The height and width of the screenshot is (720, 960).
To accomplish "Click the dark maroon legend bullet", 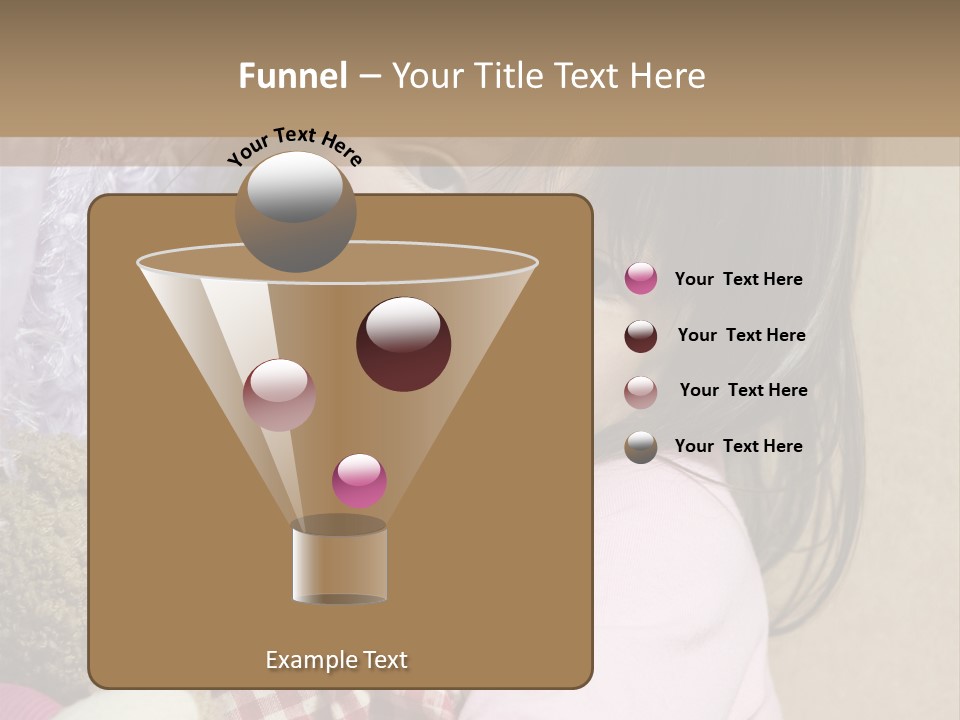I will [641, 336].
